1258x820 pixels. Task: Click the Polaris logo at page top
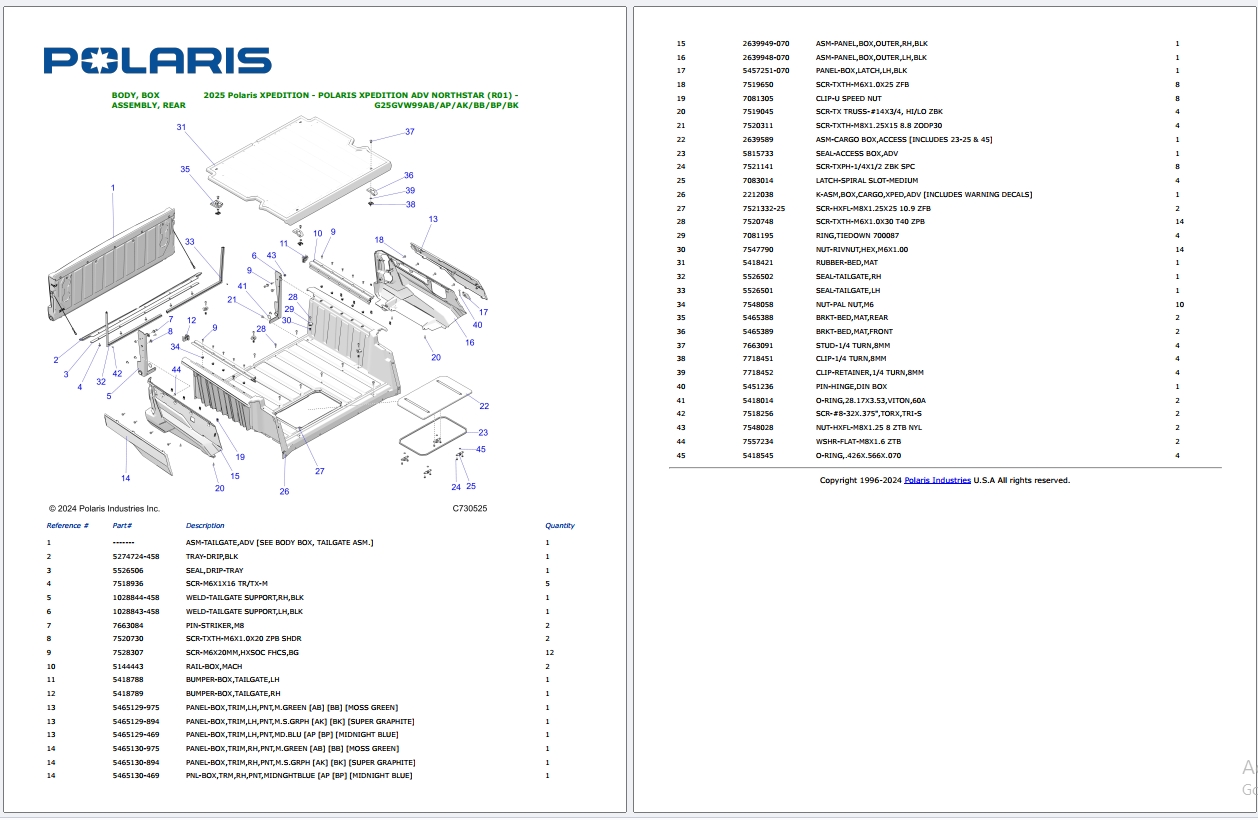click(x=157, y=61)
